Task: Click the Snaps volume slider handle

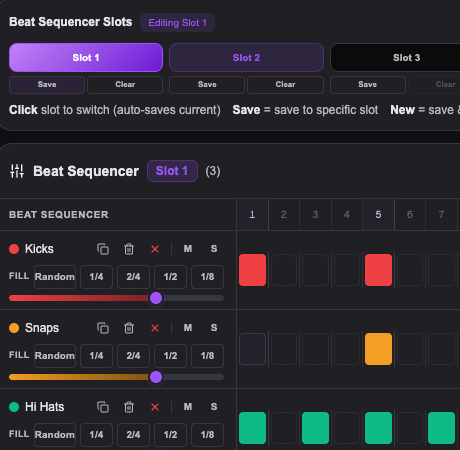Action: tap(156, 377)
